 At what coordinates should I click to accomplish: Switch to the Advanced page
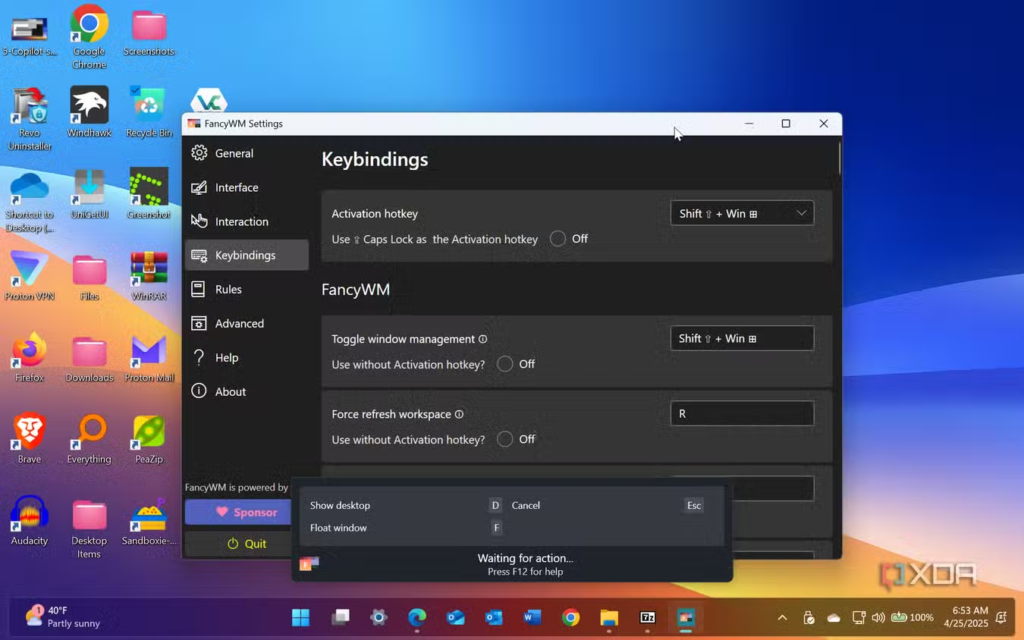point(246,323)
